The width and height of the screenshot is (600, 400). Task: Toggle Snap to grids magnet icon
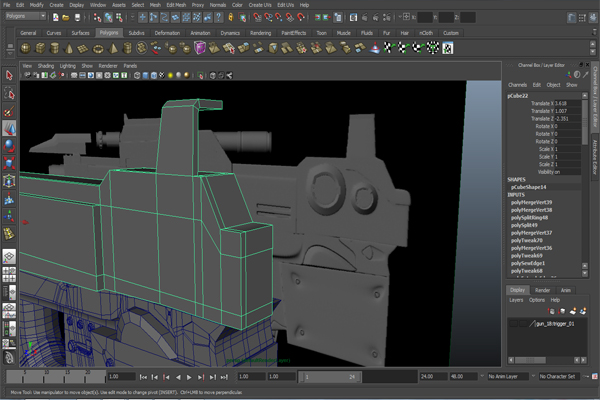[x=258, y=17]
